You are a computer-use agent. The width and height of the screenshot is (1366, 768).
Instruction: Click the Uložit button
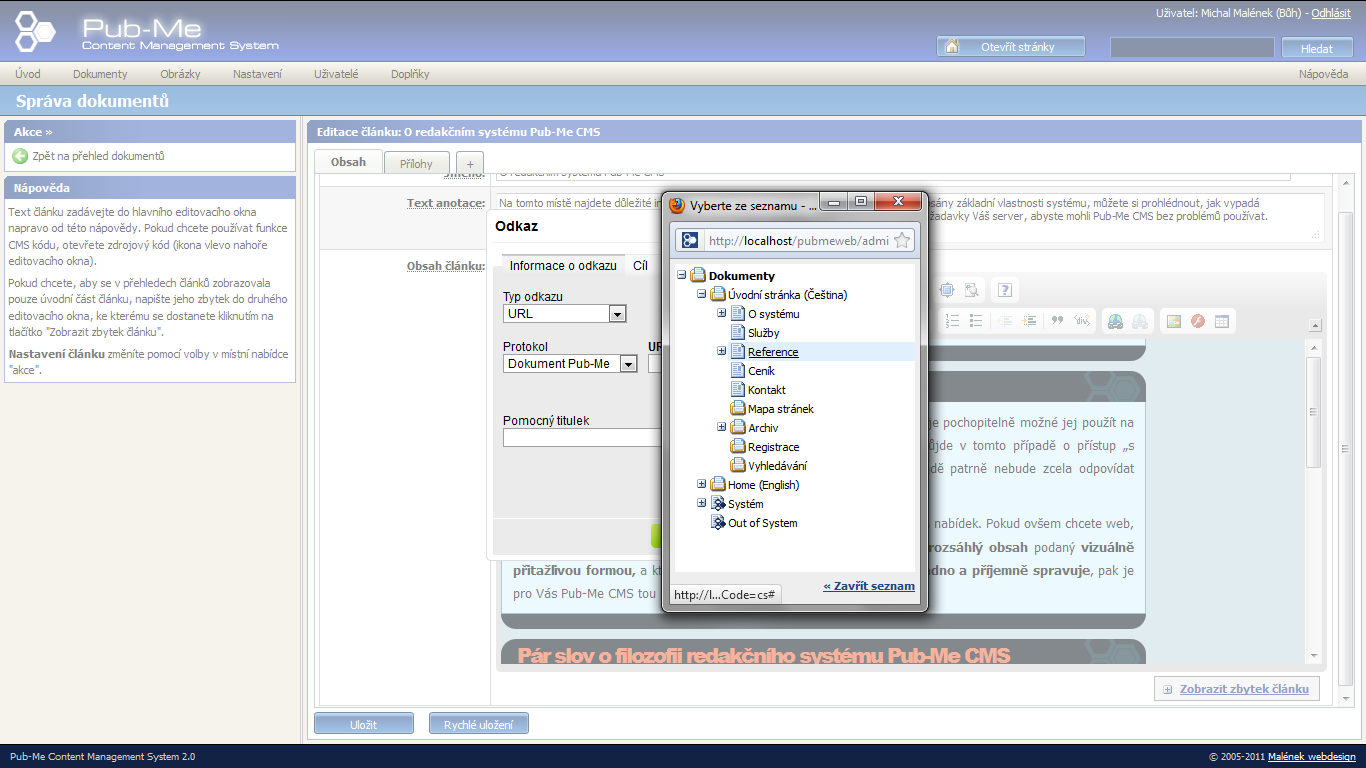(364, 724)
